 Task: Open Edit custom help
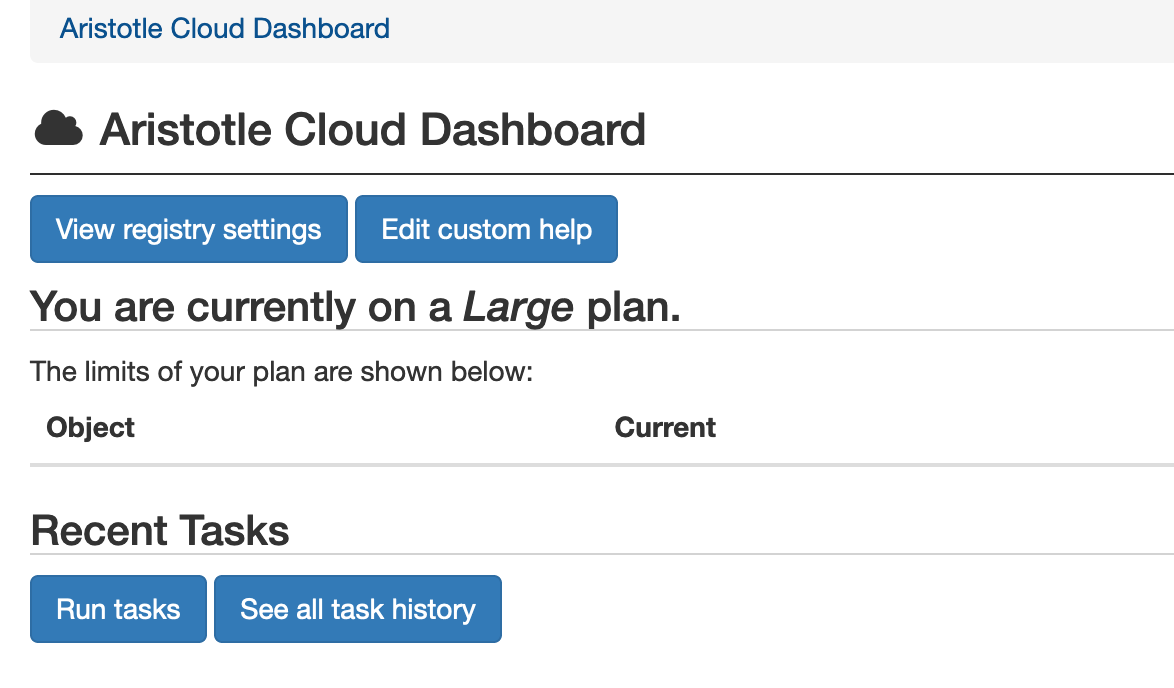(486, 229)
